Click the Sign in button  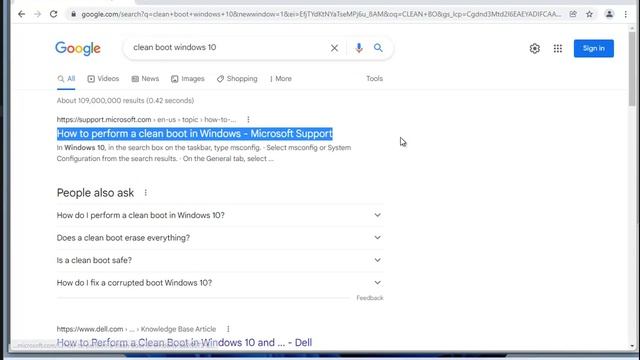pos(593,49)
